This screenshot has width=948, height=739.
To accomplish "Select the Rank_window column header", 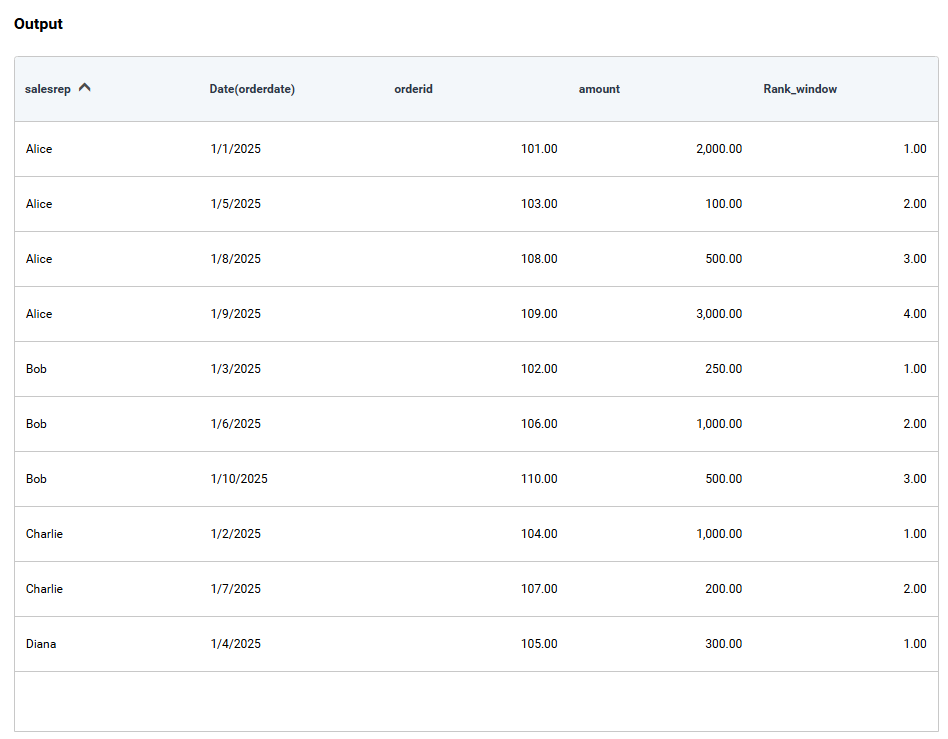I will pyautogui.click(x=800, y=89).
